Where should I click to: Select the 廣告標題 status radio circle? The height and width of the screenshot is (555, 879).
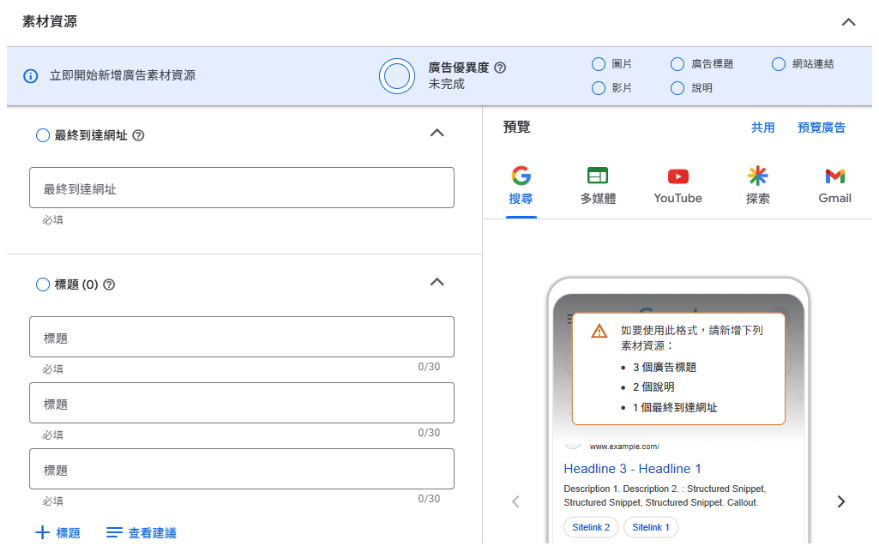(x=677, y=64)
